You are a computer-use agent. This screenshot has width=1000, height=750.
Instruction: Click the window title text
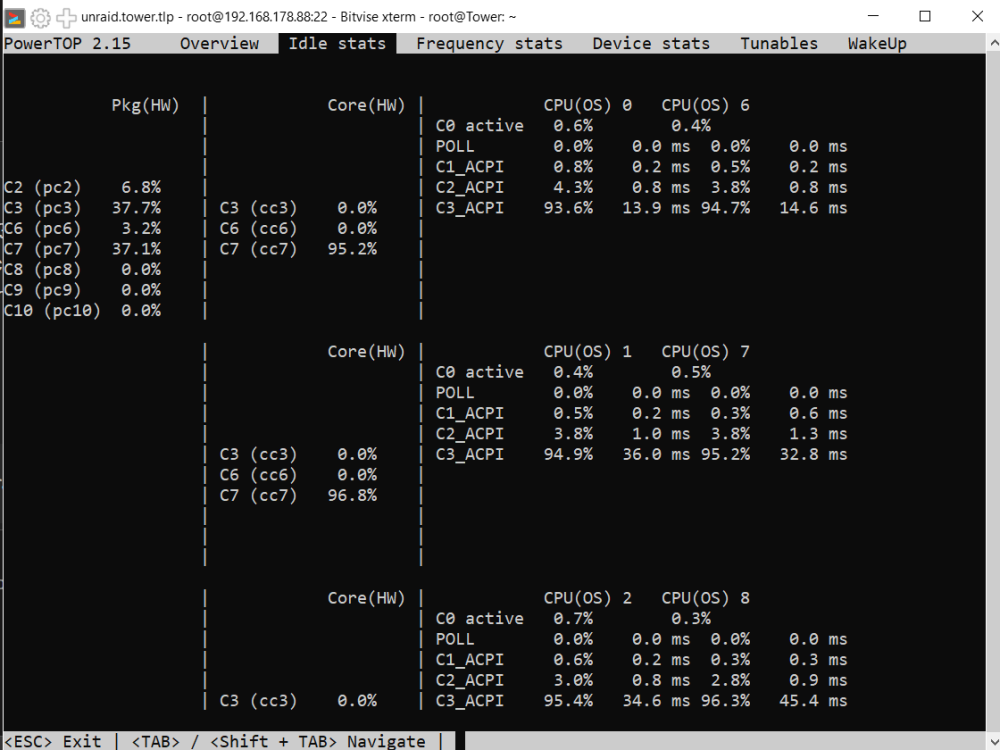298,17
